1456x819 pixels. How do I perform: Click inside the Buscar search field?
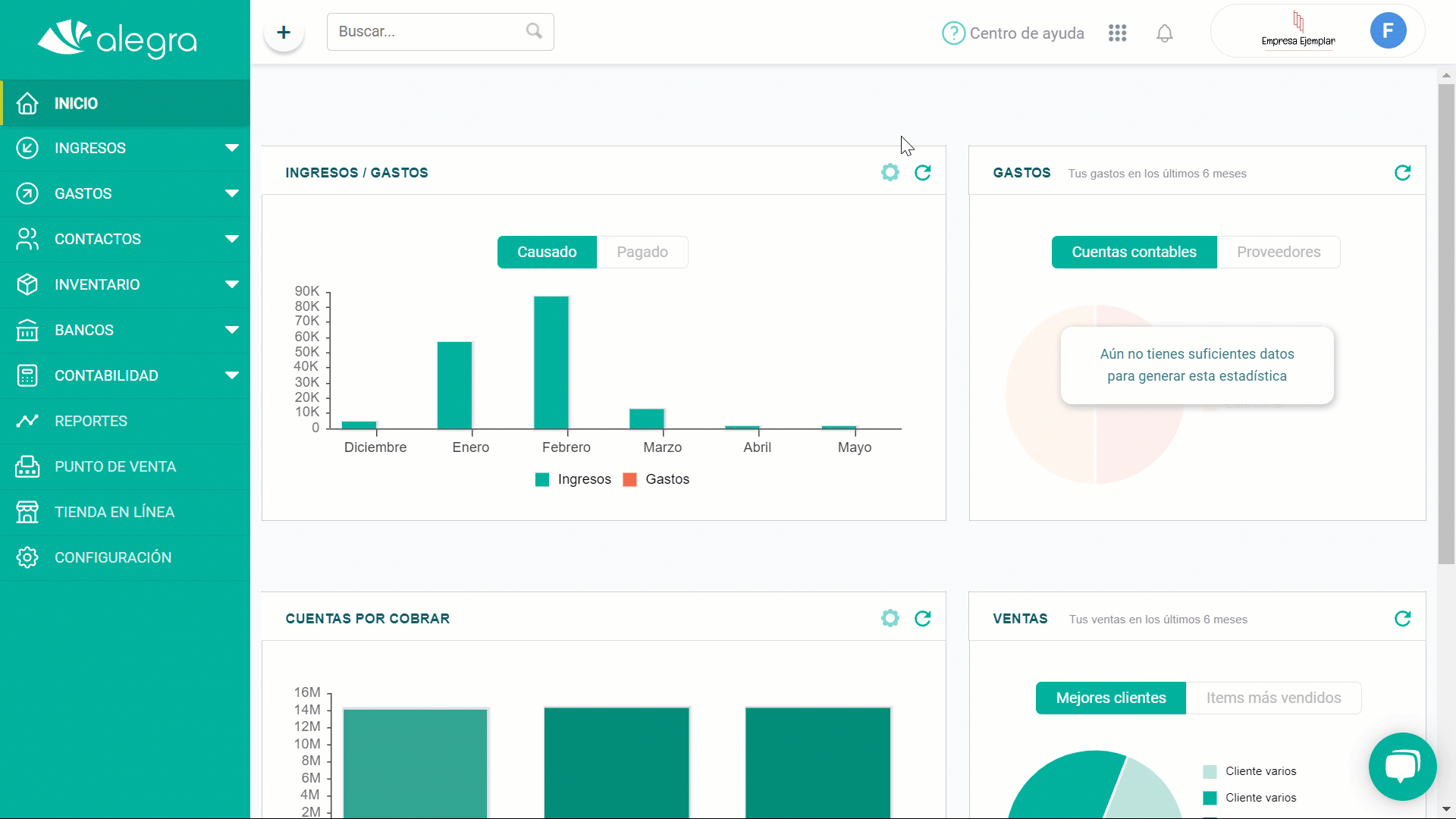(440, 32)
